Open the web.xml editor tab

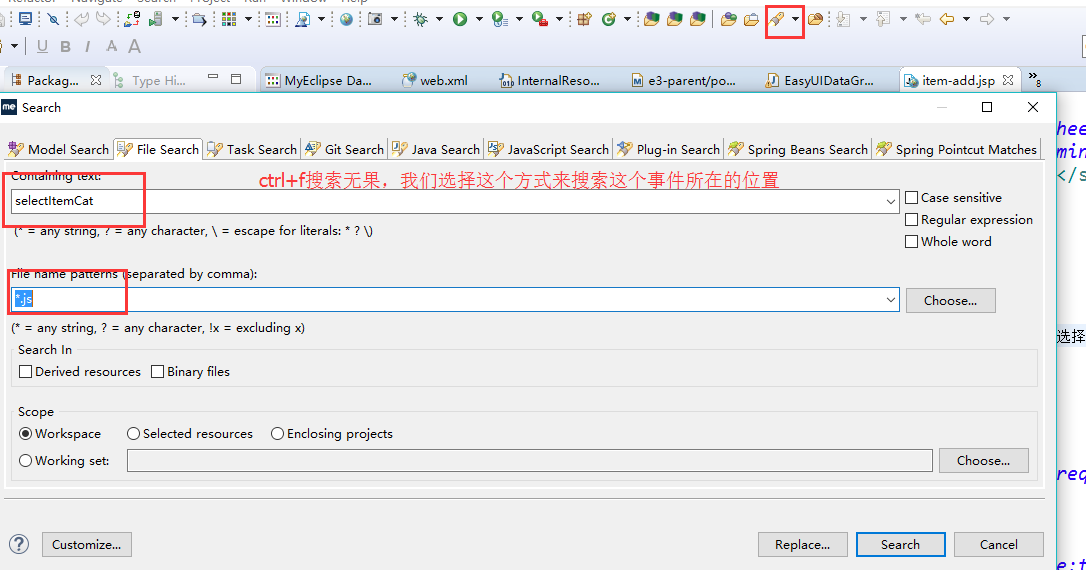[436, 80]
